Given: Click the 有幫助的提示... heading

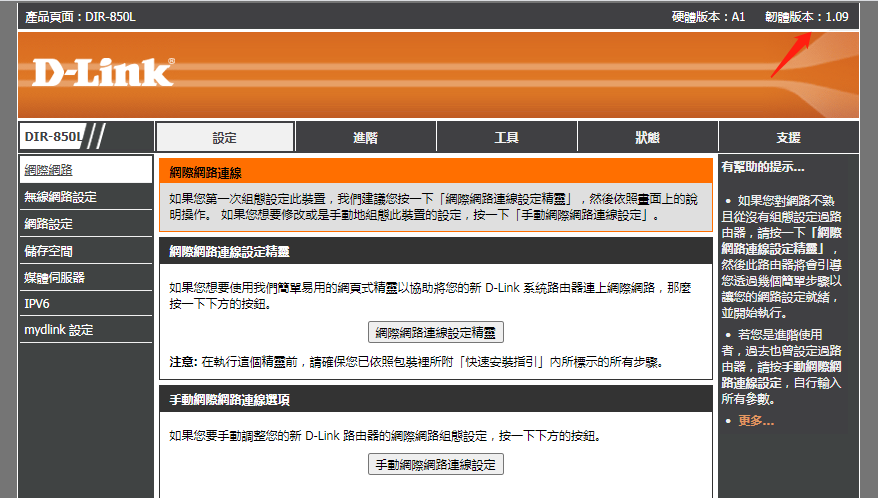Looking at the screenshot, I should pyautogui.click(x=763, y=167).
